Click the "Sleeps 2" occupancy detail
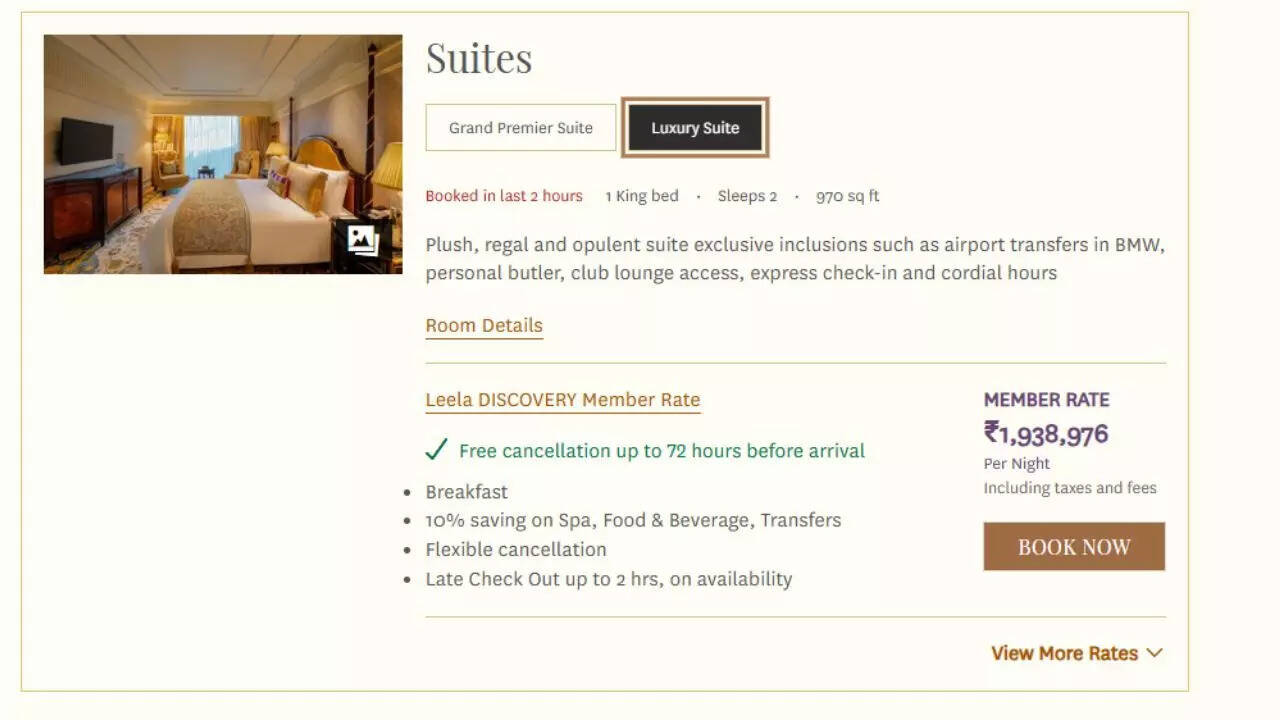The image size is (1280, 720). coord(747,196)
